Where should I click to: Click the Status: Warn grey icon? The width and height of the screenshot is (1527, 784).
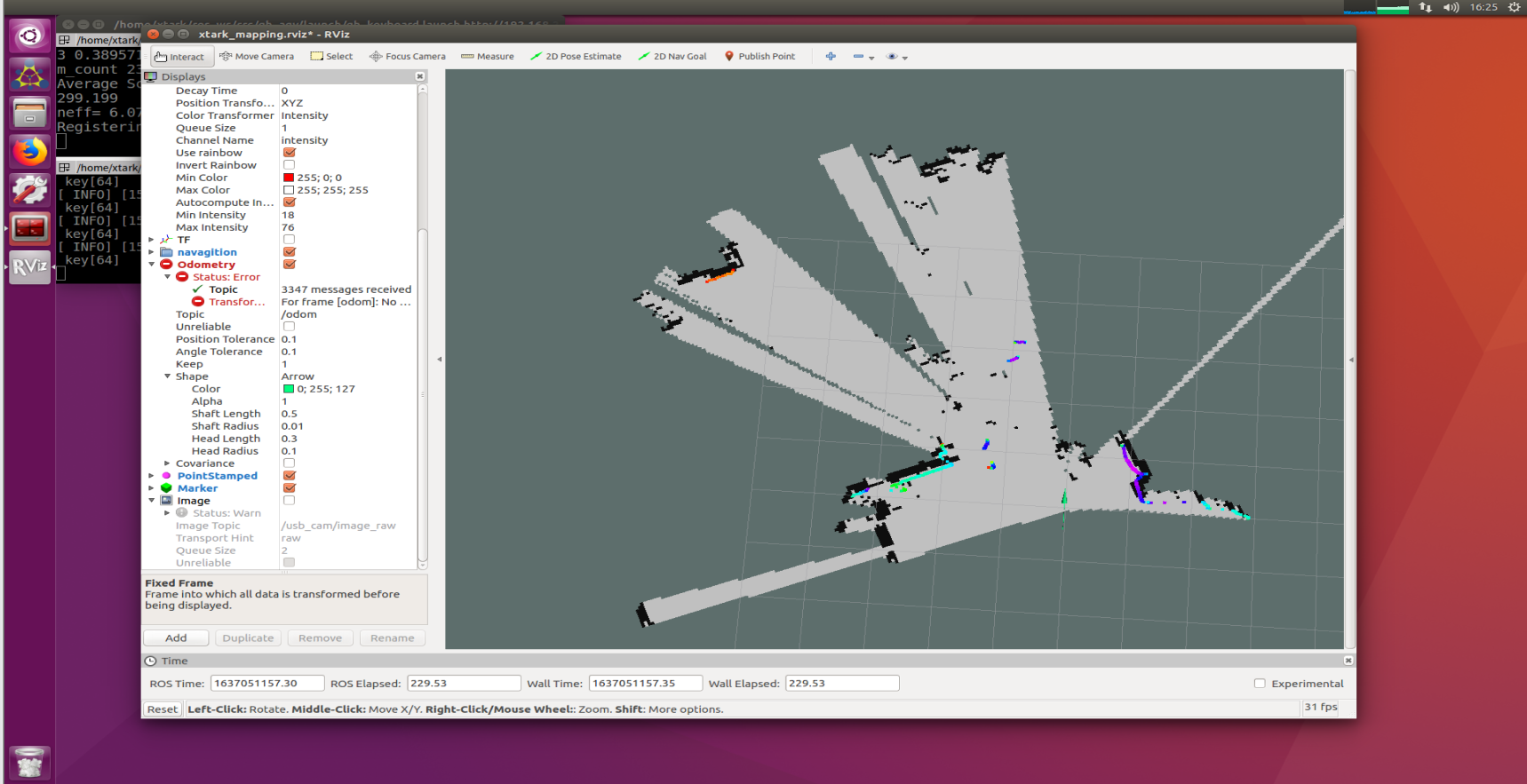click(x=182, y=513)
